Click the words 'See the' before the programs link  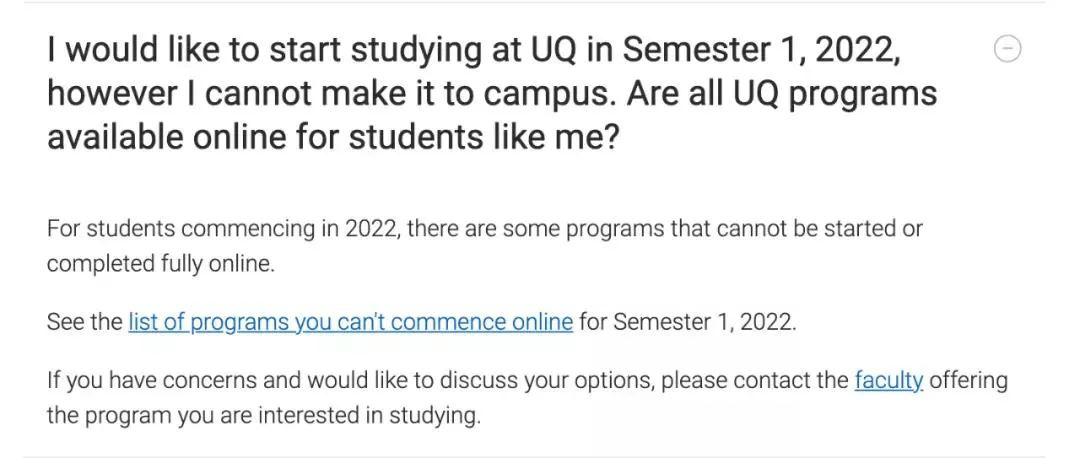[x=84, y=322]
